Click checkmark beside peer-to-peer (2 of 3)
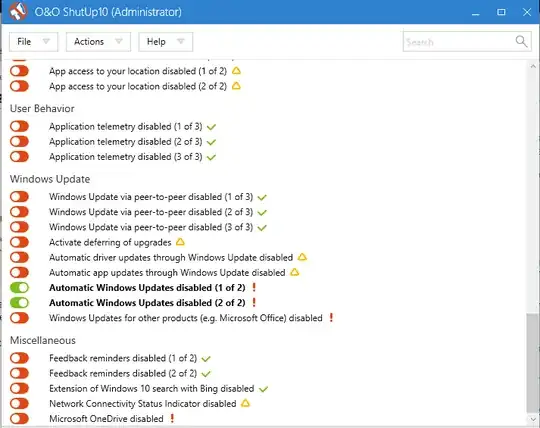This screenshot has height=428, width=540. point(262,213)
